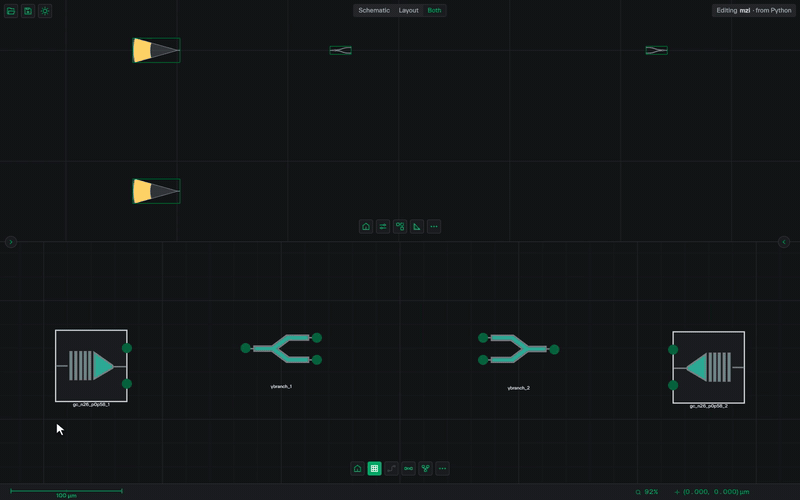Click lower output port of ybranch_1
This screenshot has width=800, height=500.
tap(317, 360)
